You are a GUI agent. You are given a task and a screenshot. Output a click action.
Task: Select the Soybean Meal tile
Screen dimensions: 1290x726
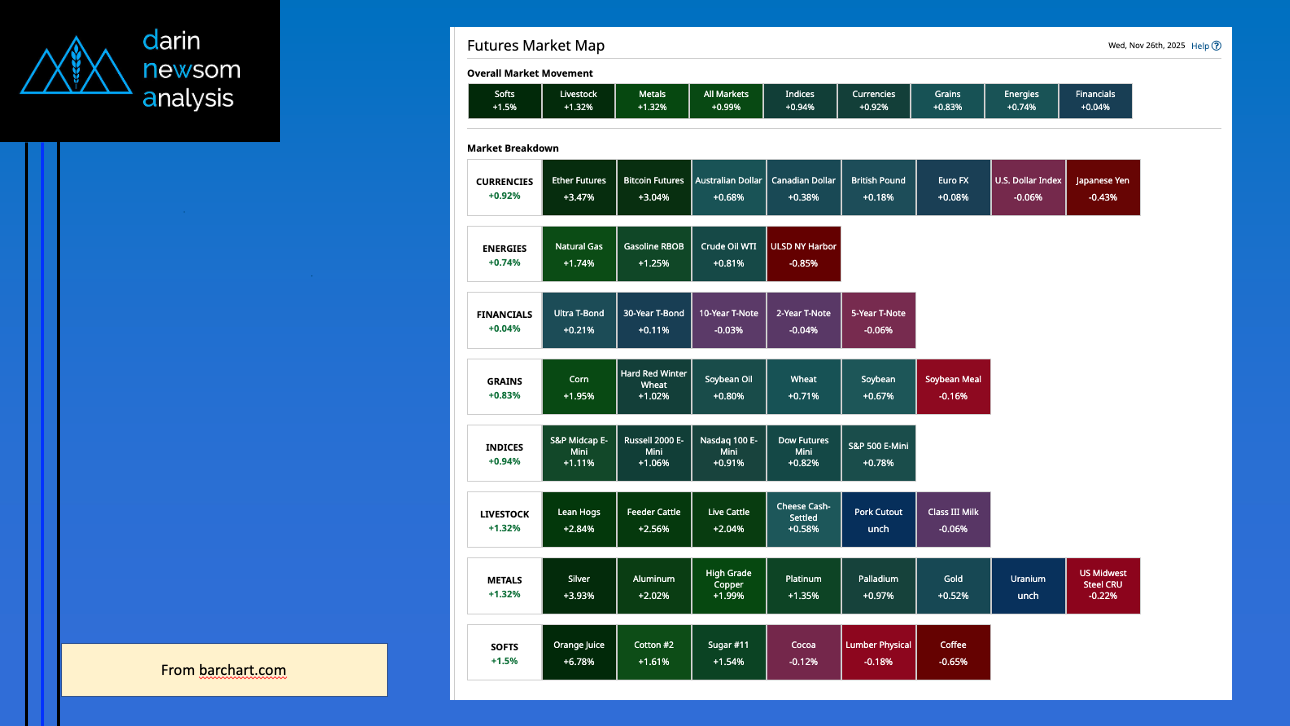pos(953,387)
